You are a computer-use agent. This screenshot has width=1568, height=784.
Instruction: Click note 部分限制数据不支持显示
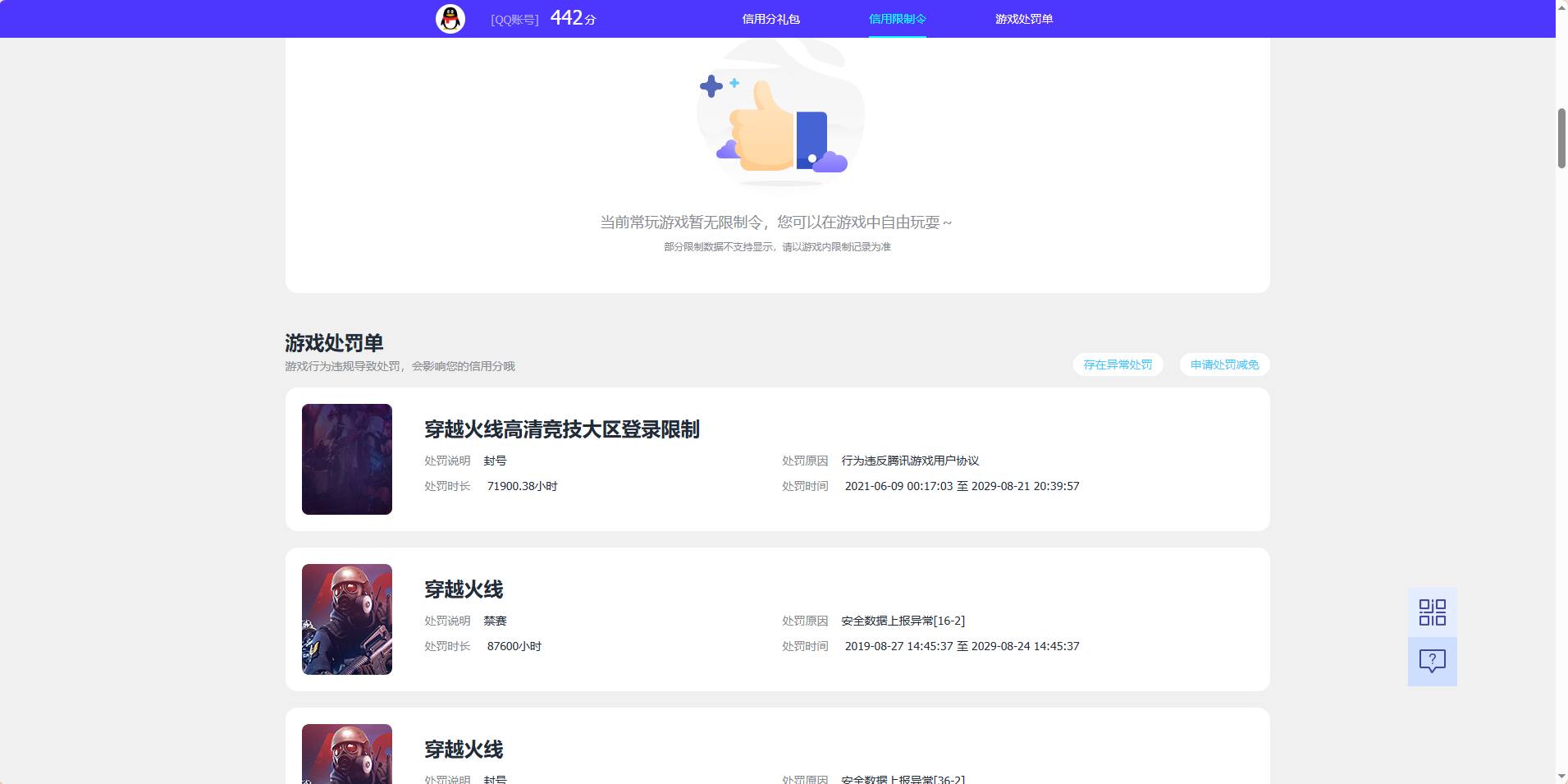pos(777,247)
